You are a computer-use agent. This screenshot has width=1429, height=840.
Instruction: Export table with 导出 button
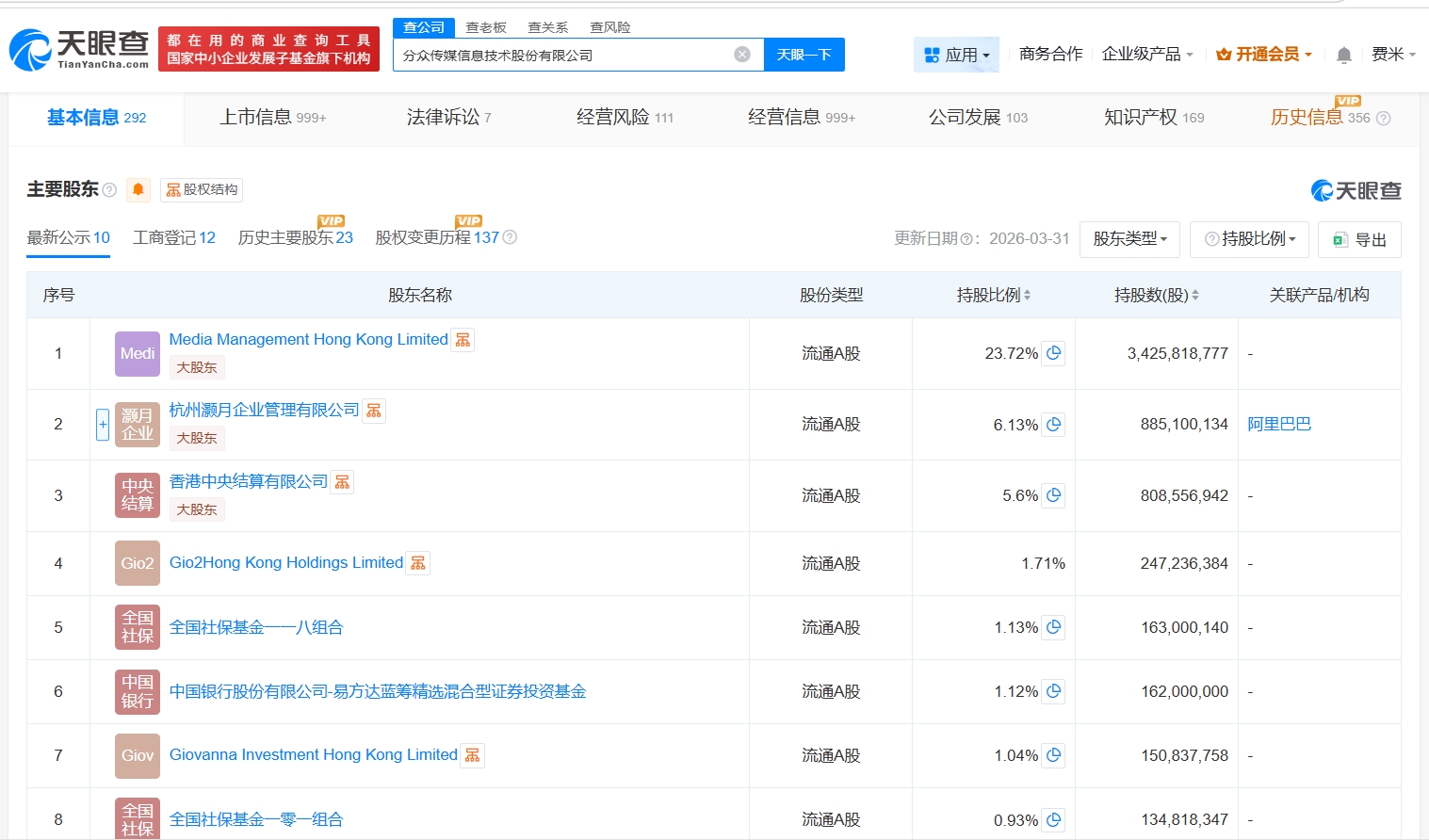(x=1359, y=239)
